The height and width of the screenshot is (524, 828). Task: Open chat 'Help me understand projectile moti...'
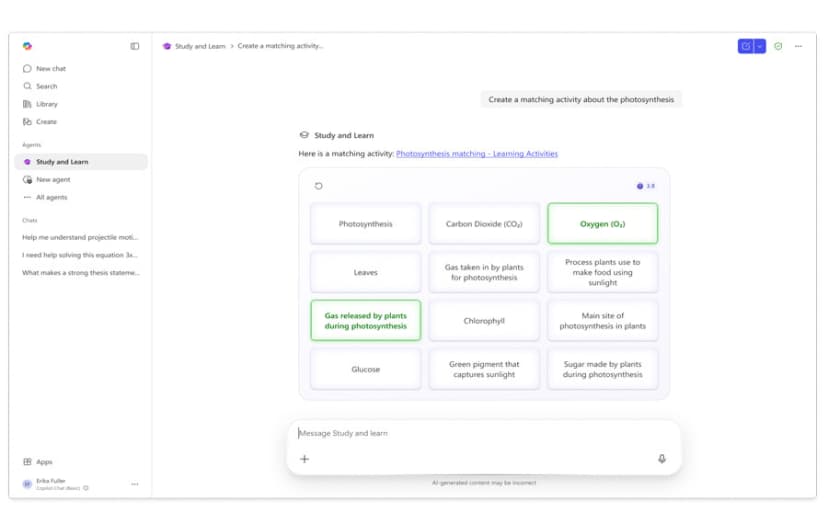pos(80,237)
